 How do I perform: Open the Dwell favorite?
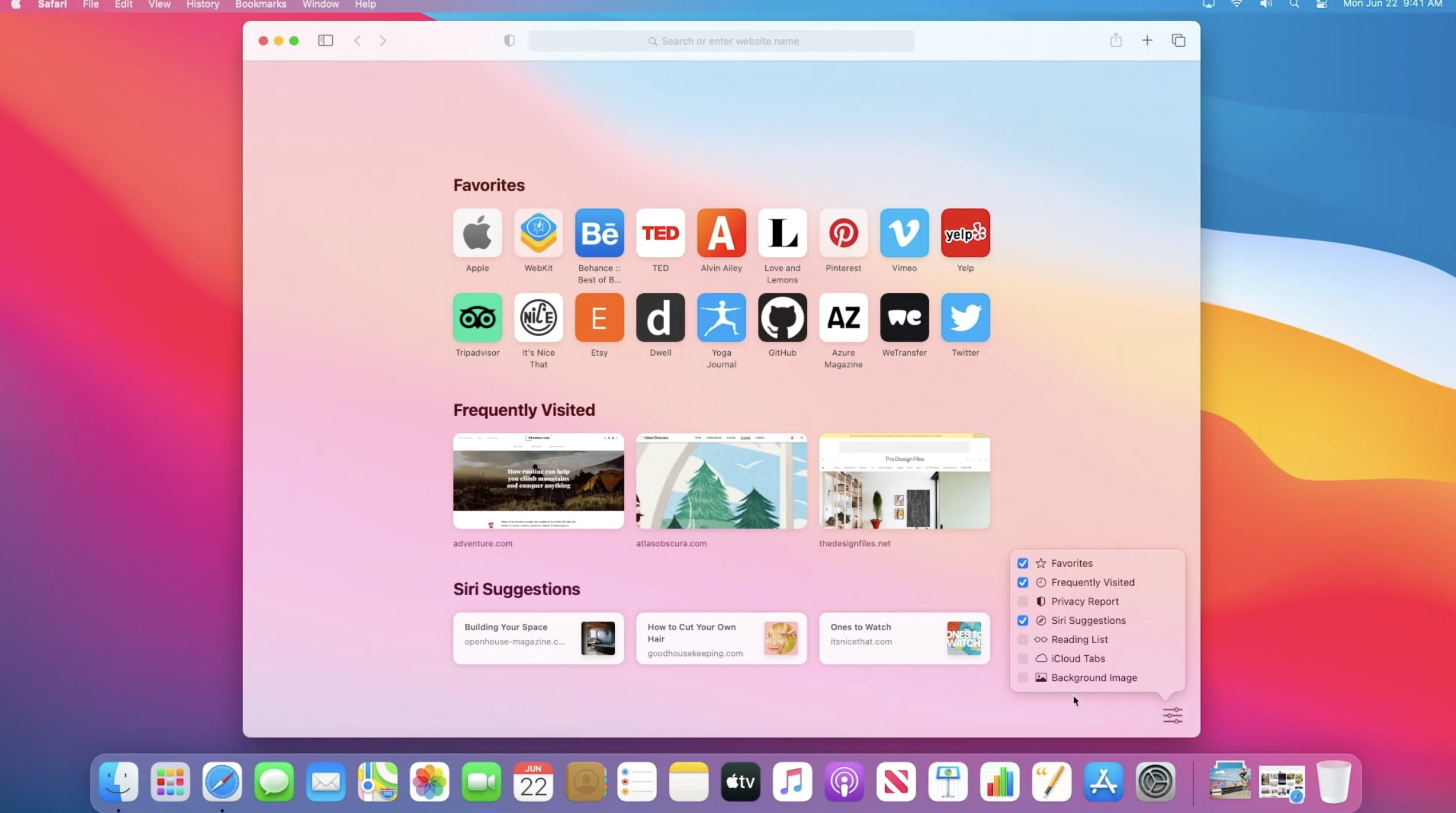(x=661, y=317)
